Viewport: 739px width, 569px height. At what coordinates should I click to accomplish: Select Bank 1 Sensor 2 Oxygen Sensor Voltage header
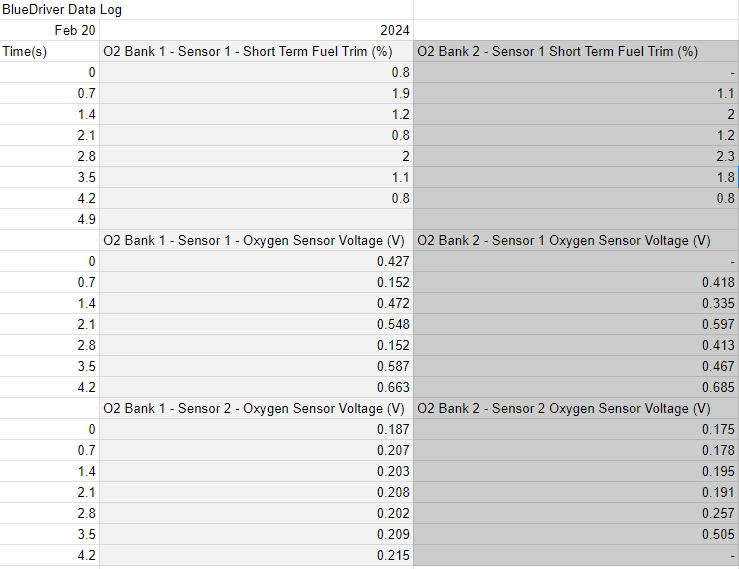coord(257,408)
